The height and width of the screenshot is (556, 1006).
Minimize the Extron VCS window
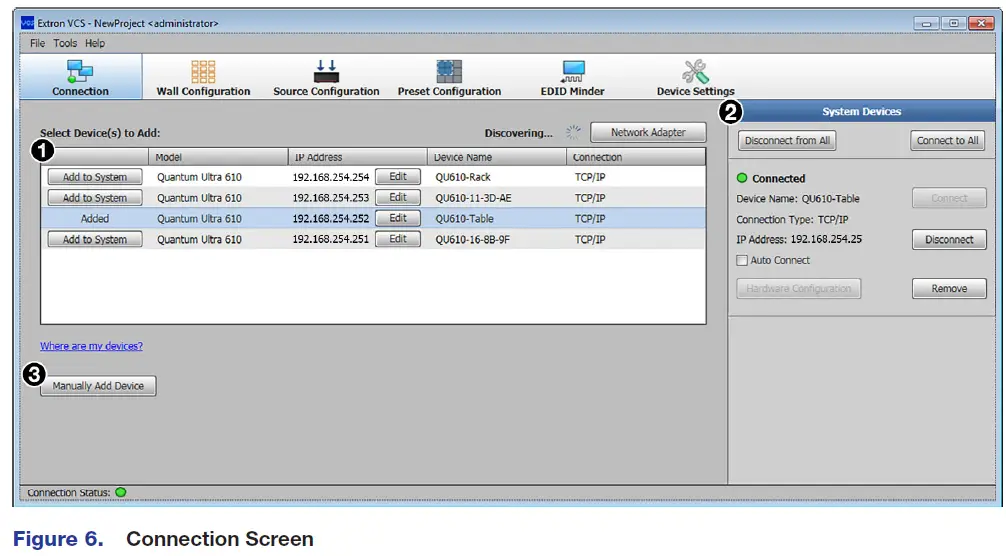pyautogui.click(x=926, y=23)
